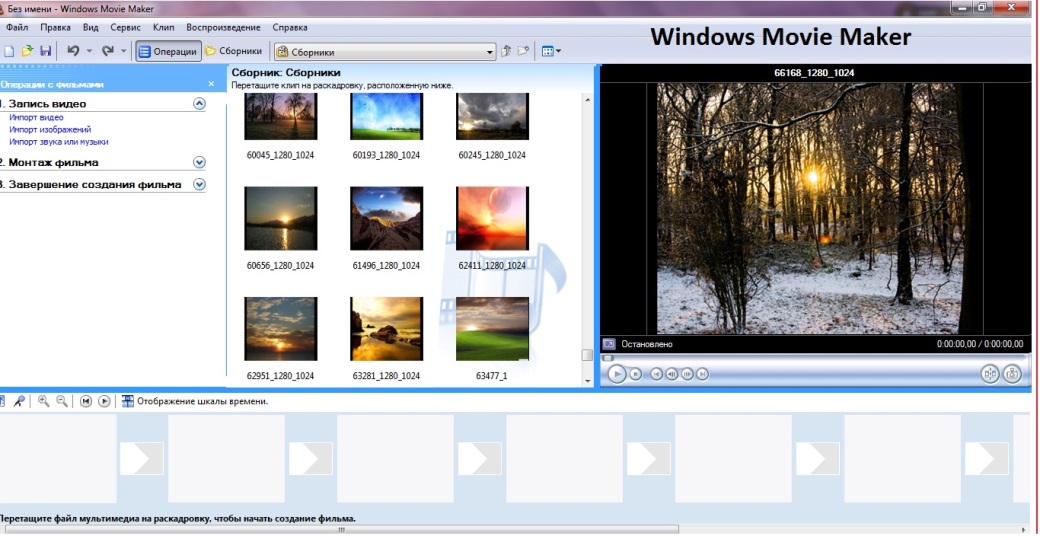Click the Open project folder icon
This screenshot has height=536, width=1040.
(27, 51)
